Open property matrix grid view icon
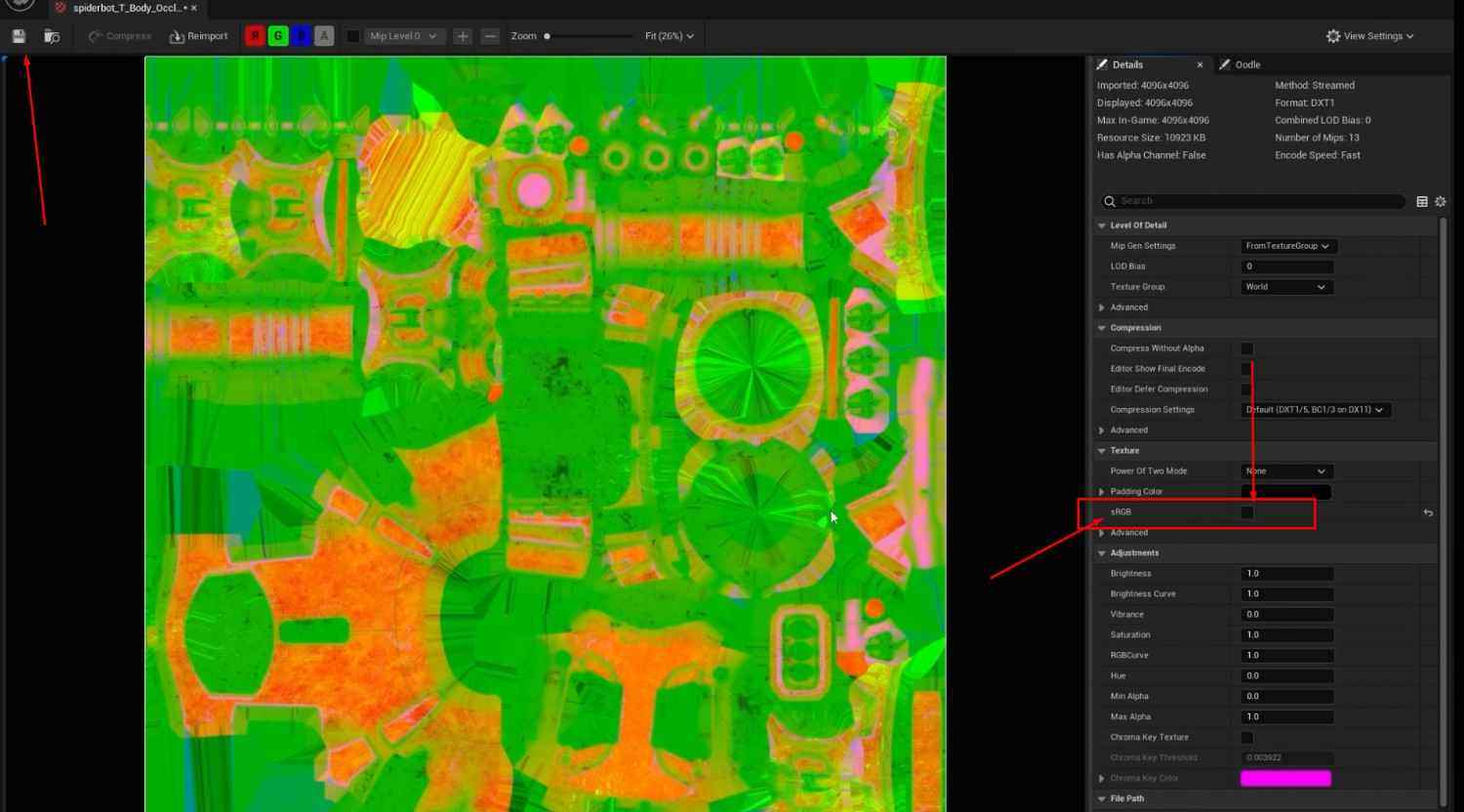 click(1422, 201)
